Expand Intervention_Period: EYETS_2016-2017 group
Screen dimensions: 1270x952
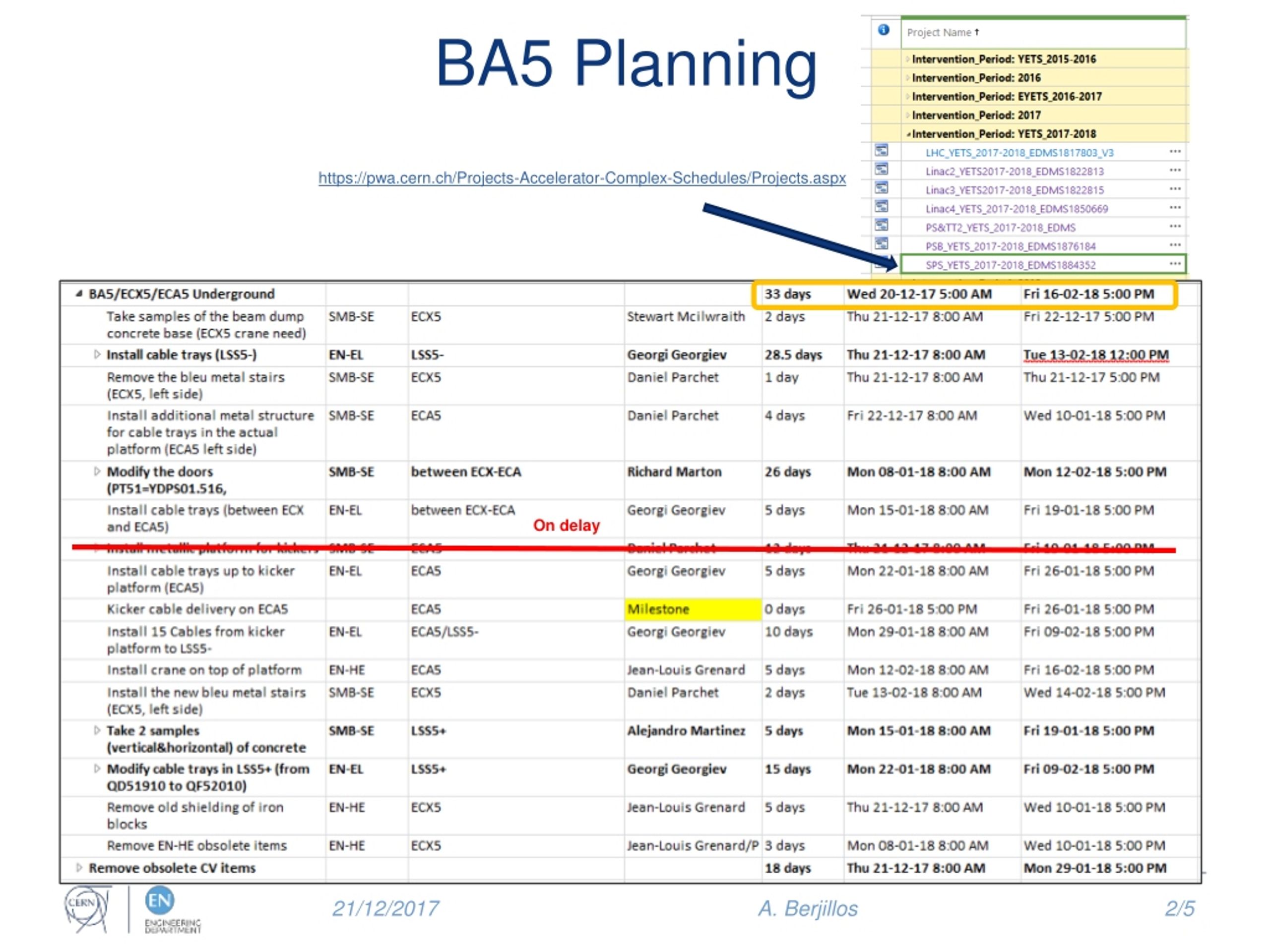(908, 96)
